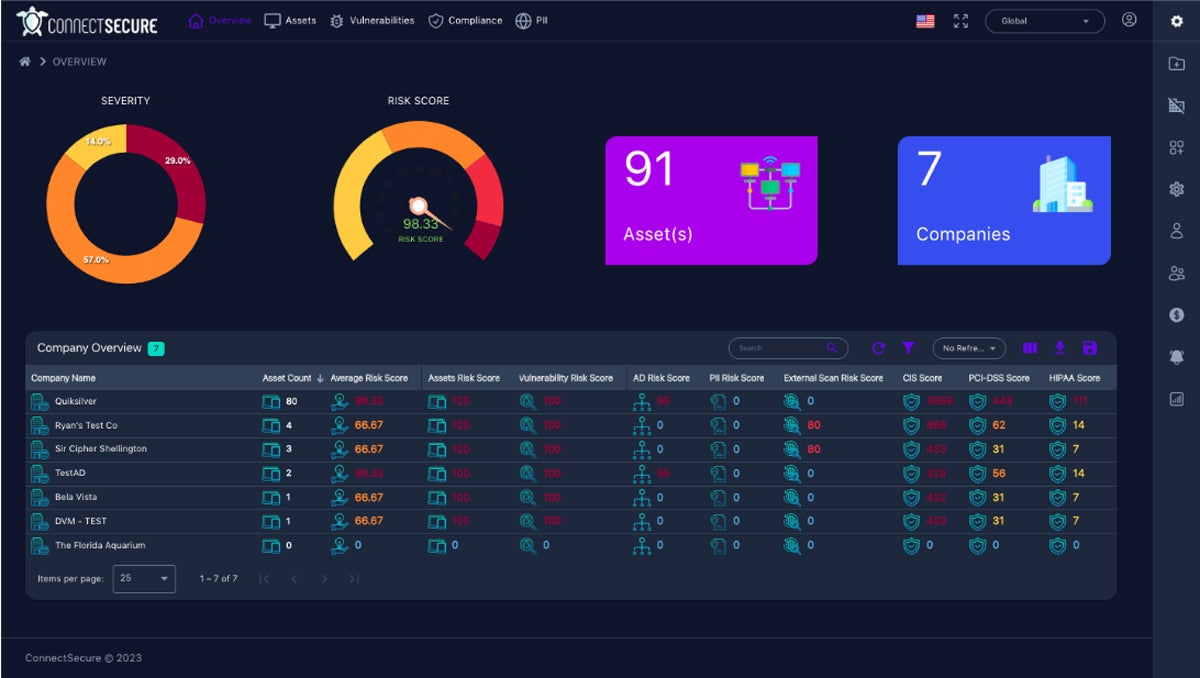Open the table filter options
This screenshot has height=678, width=1200.
point(908,348)
